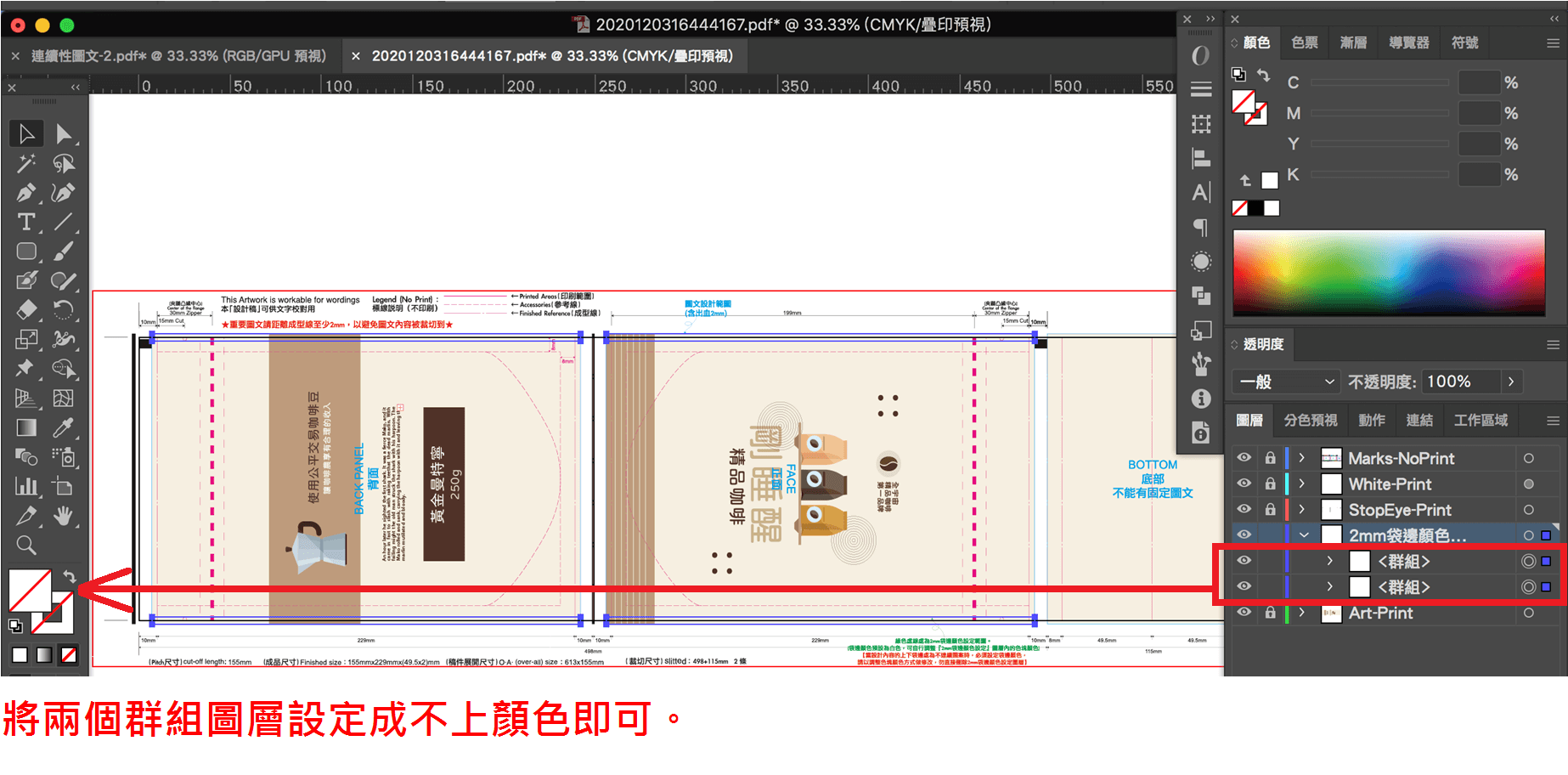Image resolution: width=1568 pixels, height=775 pixels.
Task: Expand the StopEye-Print layer
Action: pyautogui.click(x=1302, y=509)
